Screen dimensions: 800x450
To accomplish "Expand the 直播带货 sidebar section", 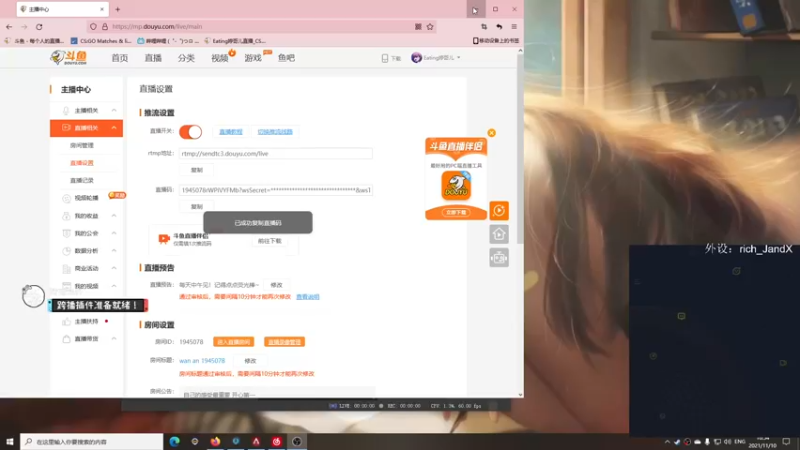I will 114,339.
